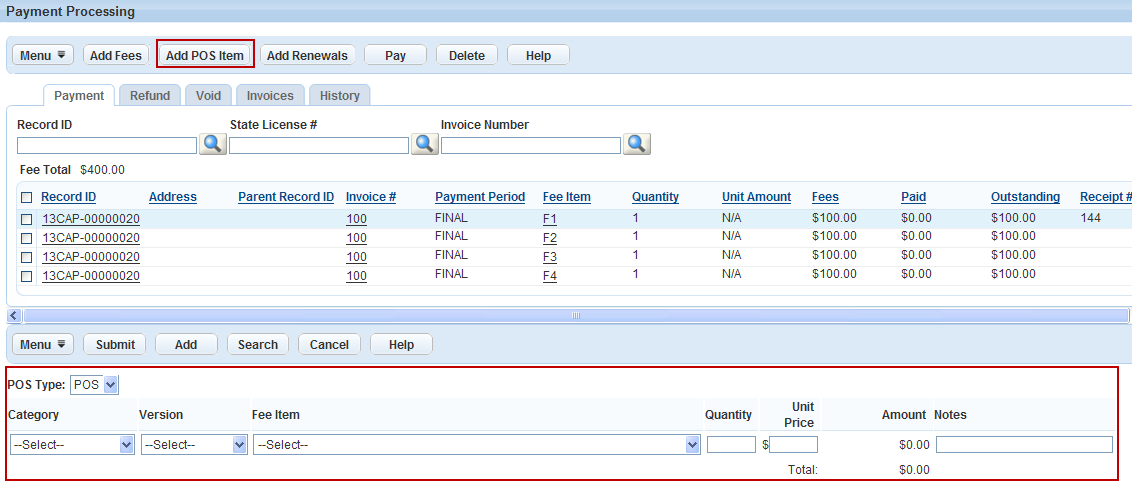Open the Invoices tab
The image size is (1132, 482).
coord(270,96)
